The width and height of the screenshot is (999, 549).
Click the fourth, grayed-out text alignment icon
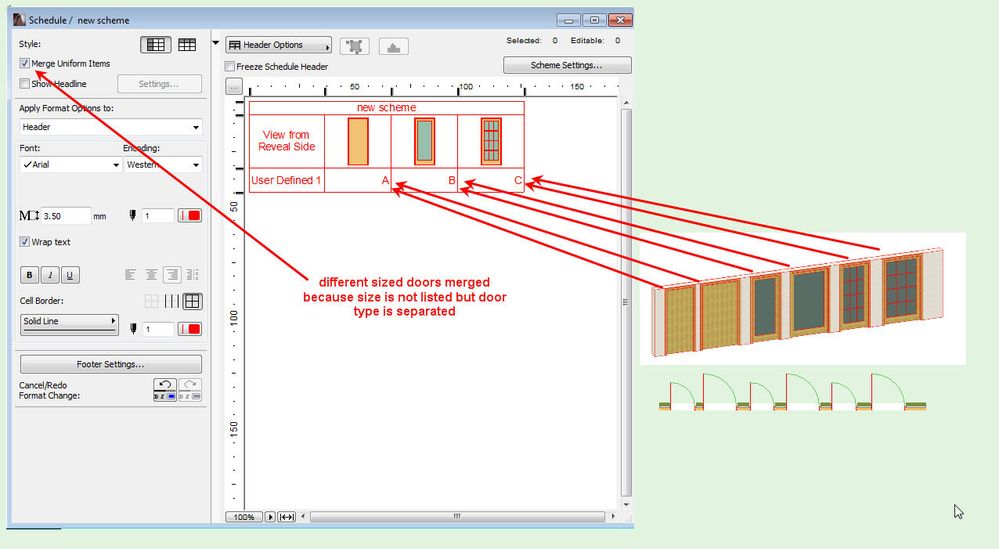click(192, 275)
